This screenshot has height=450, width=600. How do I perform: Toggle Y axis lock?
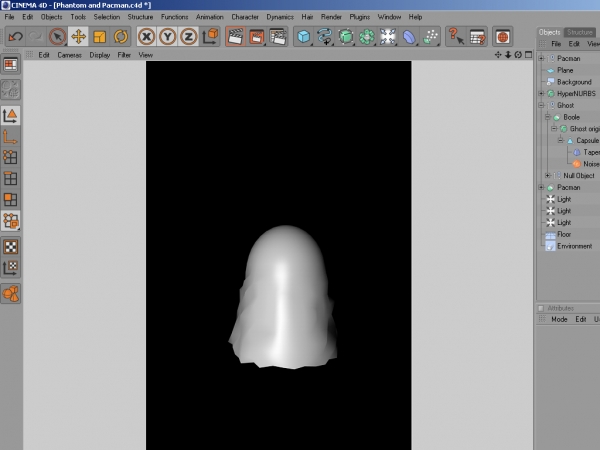tap(168, 37)
